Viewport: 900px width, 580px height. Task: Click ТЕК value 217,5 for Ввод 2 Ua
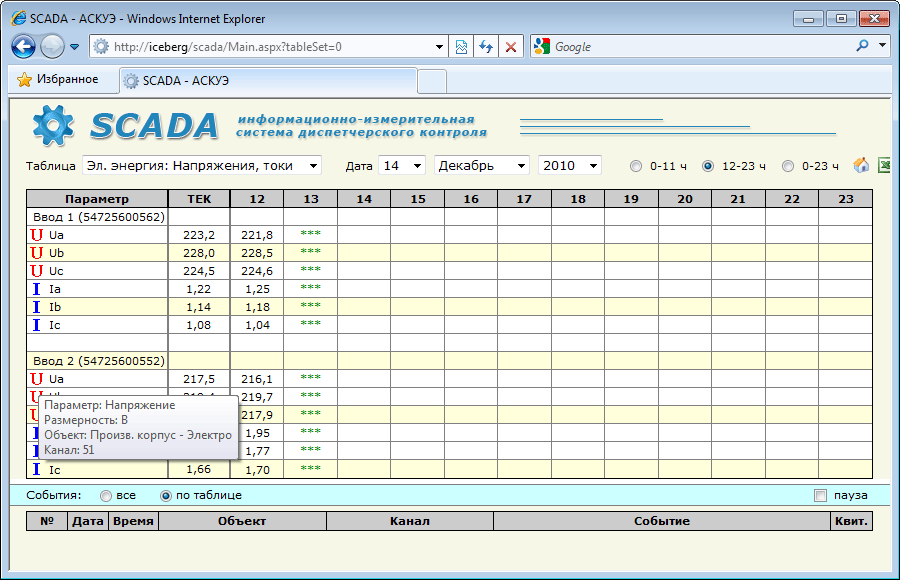[199, 379]
